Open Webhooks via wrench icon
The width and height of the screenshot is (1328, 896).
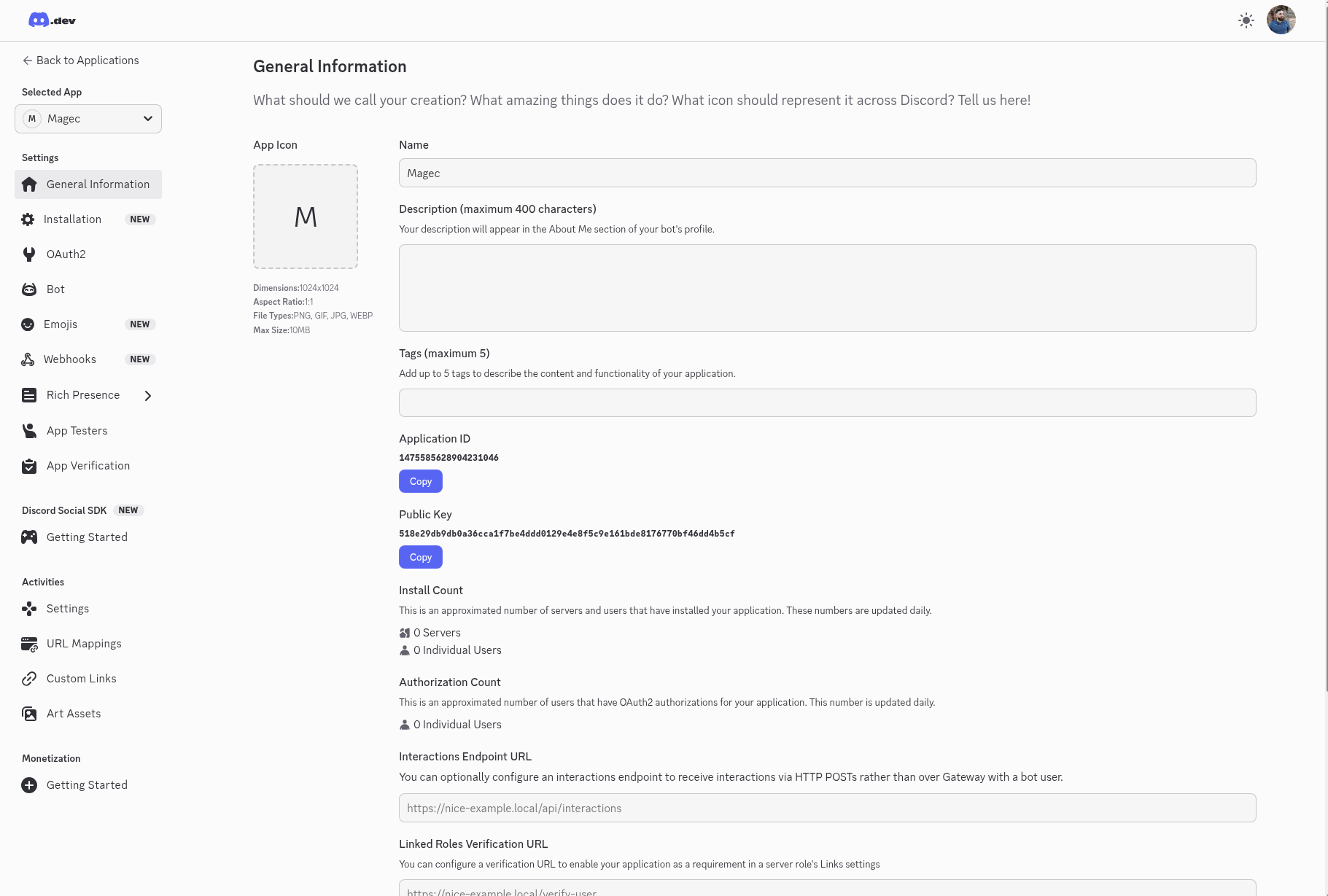point(28,359)
